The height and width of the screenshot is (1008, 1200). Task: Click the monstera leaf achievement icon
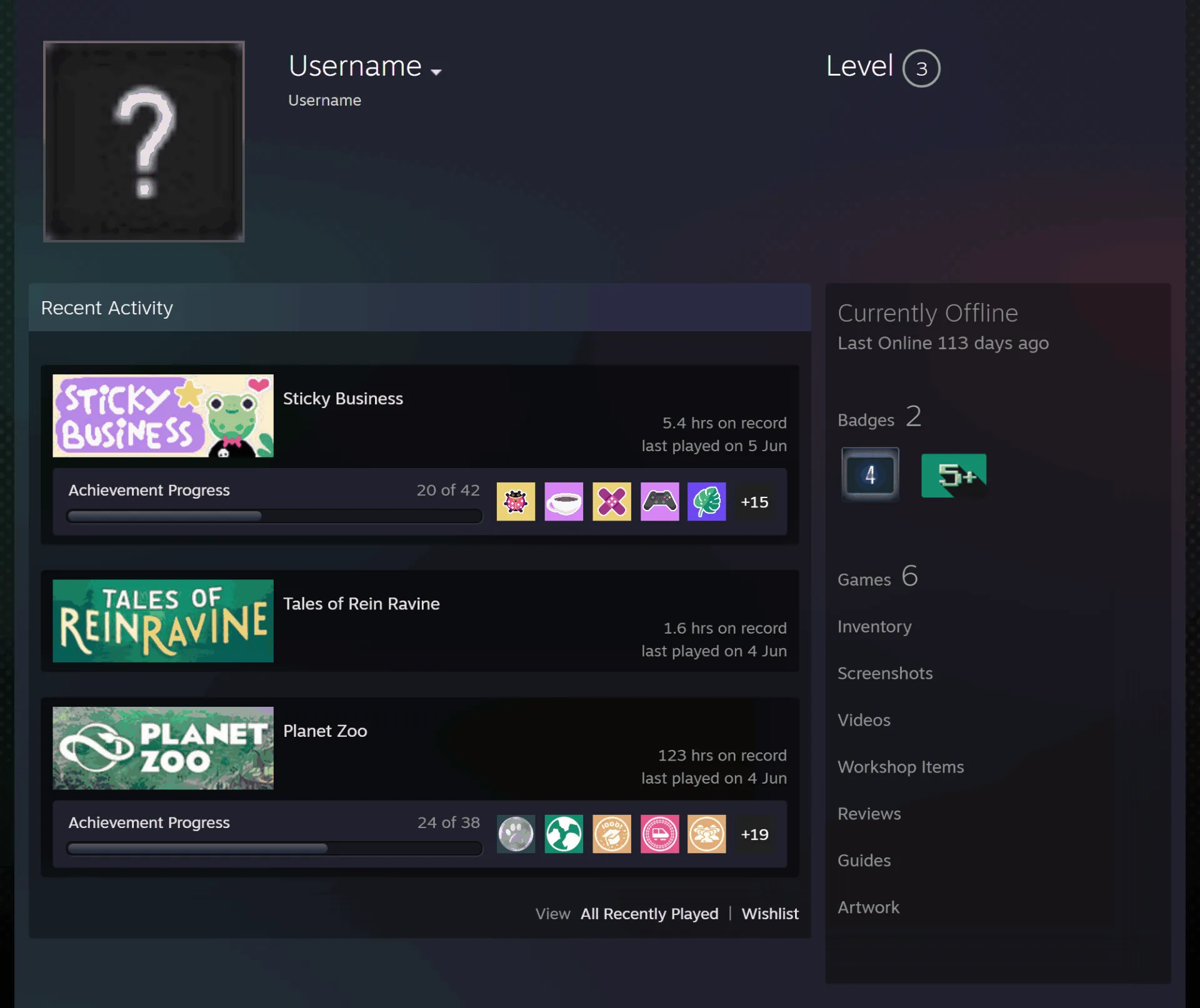(707, 501)
